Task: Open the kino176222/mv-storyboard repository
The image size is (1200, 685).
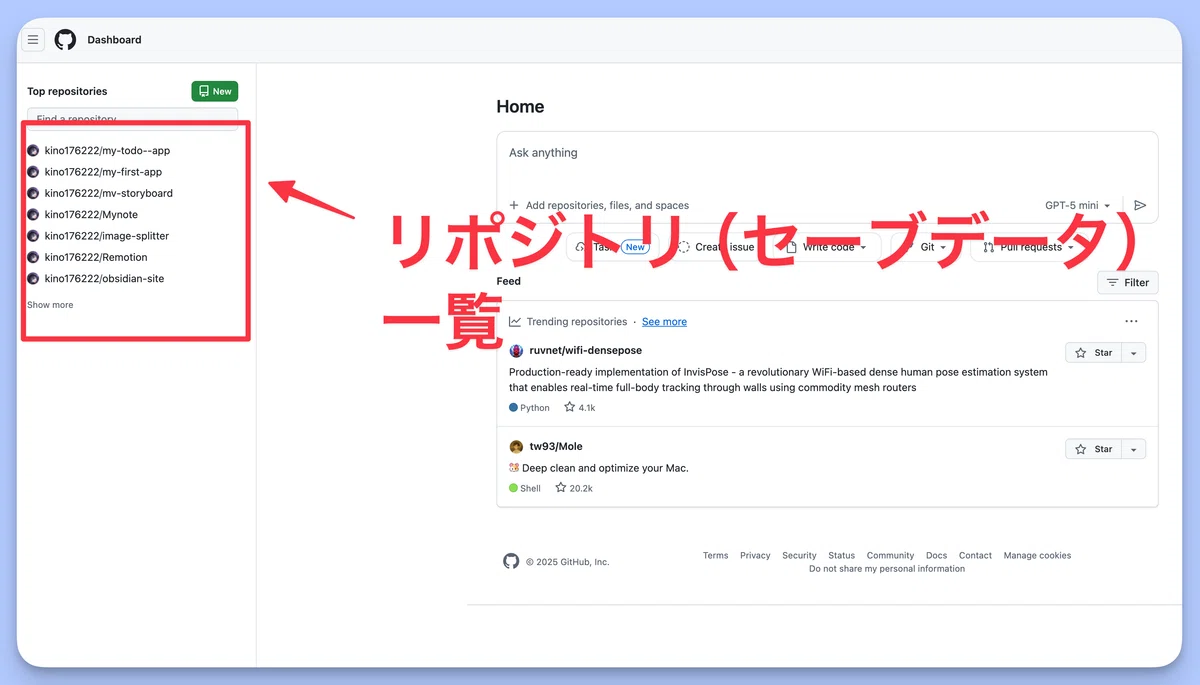Action: pos(108,193)
